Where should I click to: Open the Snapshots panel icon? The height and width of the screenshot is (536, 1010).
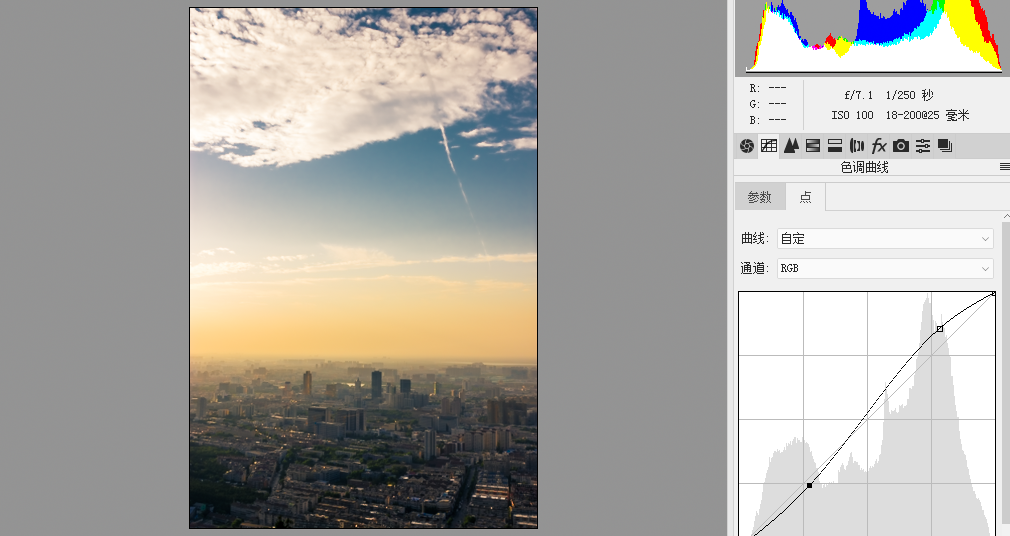click(x=945, y=146)
